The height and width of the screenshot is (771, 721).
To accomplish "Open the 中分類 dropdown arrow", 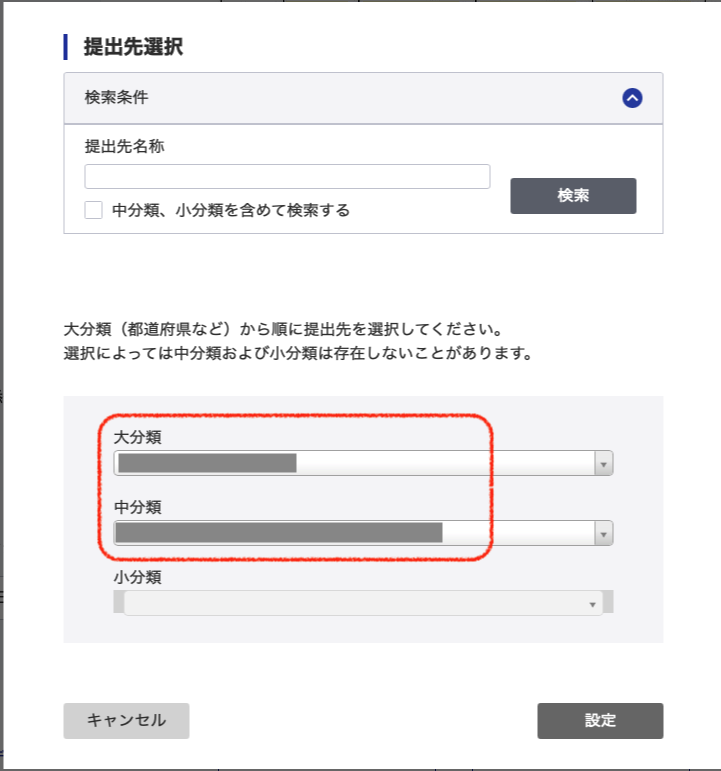I will 603,533.
